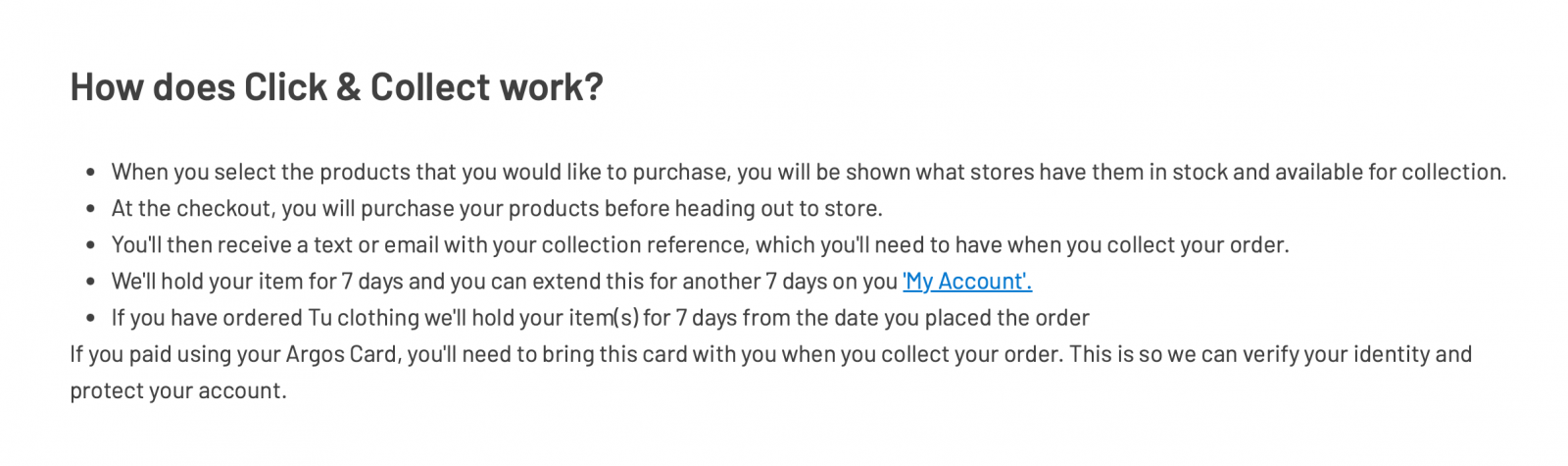1568x466 pixels.
Task: Click the ampersand in the page heading
Action: [348, 87]
